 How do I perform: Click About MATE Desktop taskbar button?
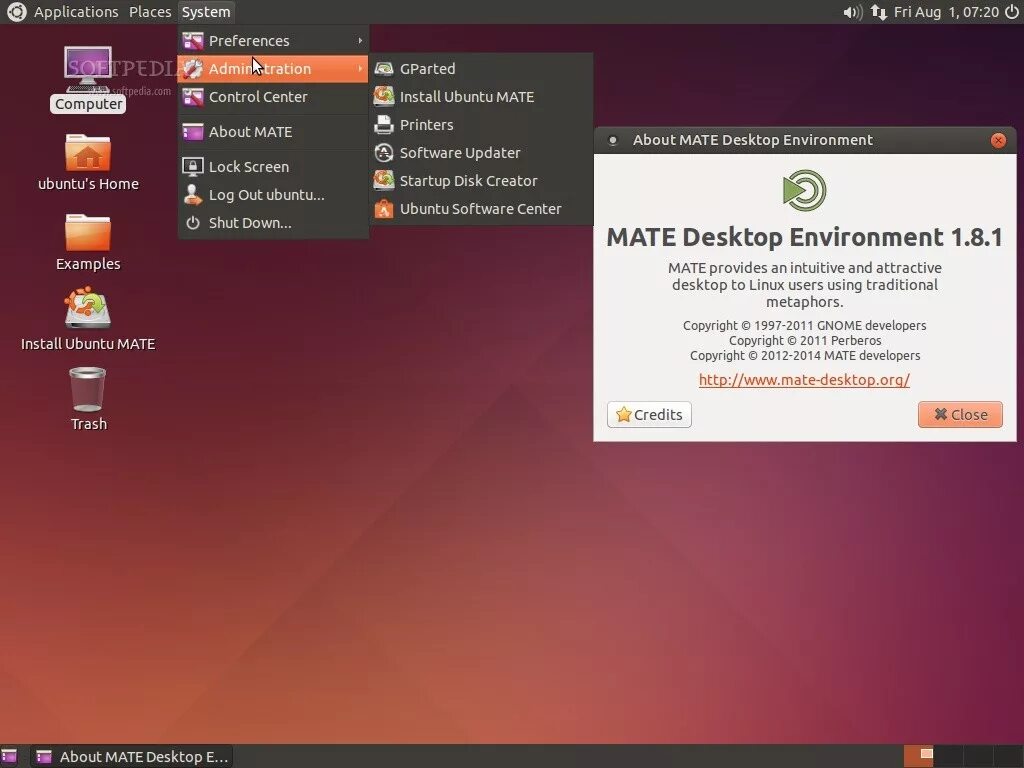click(x=131, y=756)
